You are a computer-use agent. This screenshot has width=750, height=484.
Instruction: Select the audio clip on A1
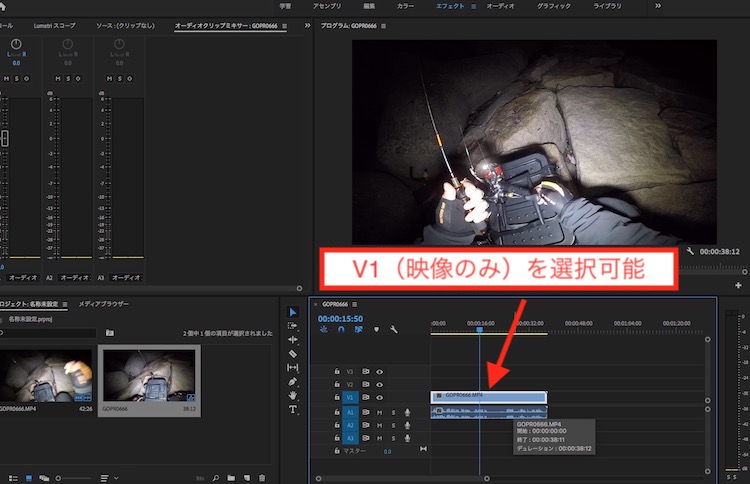tap(489, 412)
